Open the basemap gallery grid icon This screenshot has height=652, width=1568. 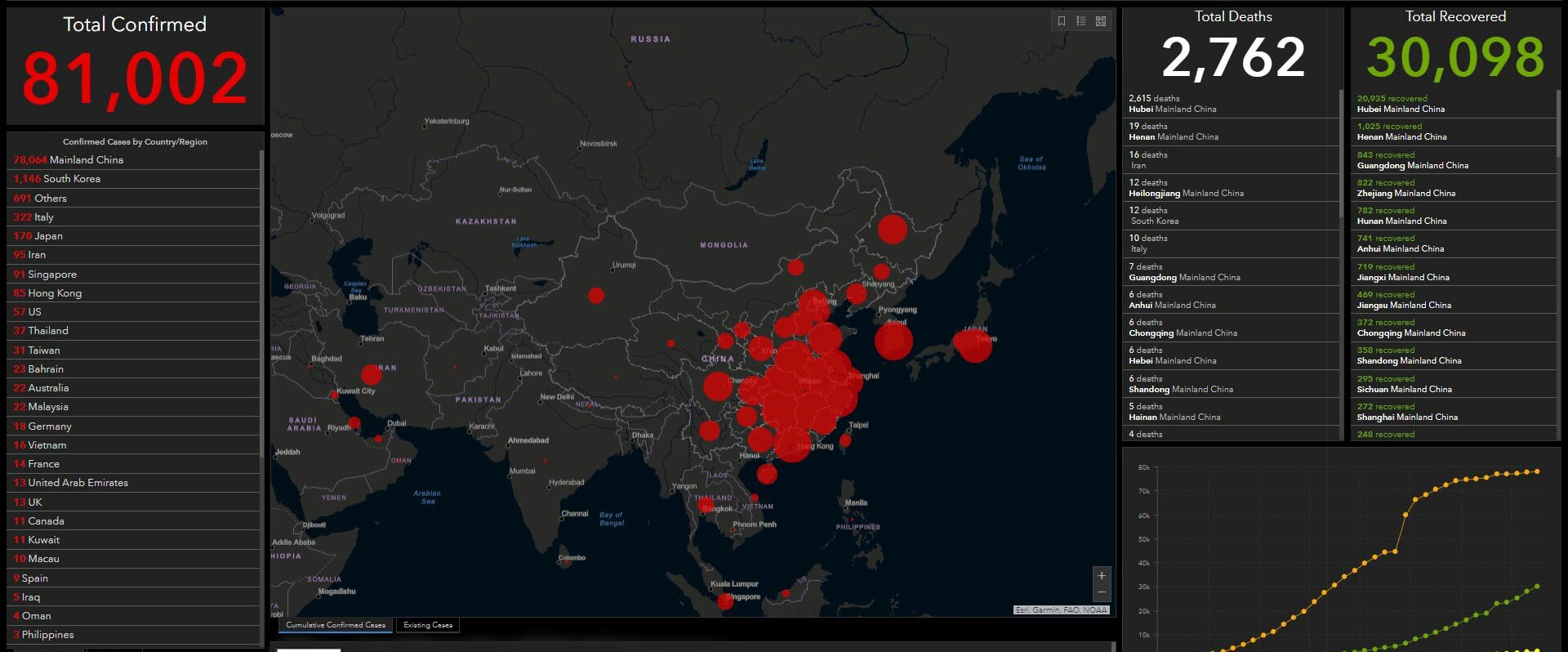coord(1101,21)
